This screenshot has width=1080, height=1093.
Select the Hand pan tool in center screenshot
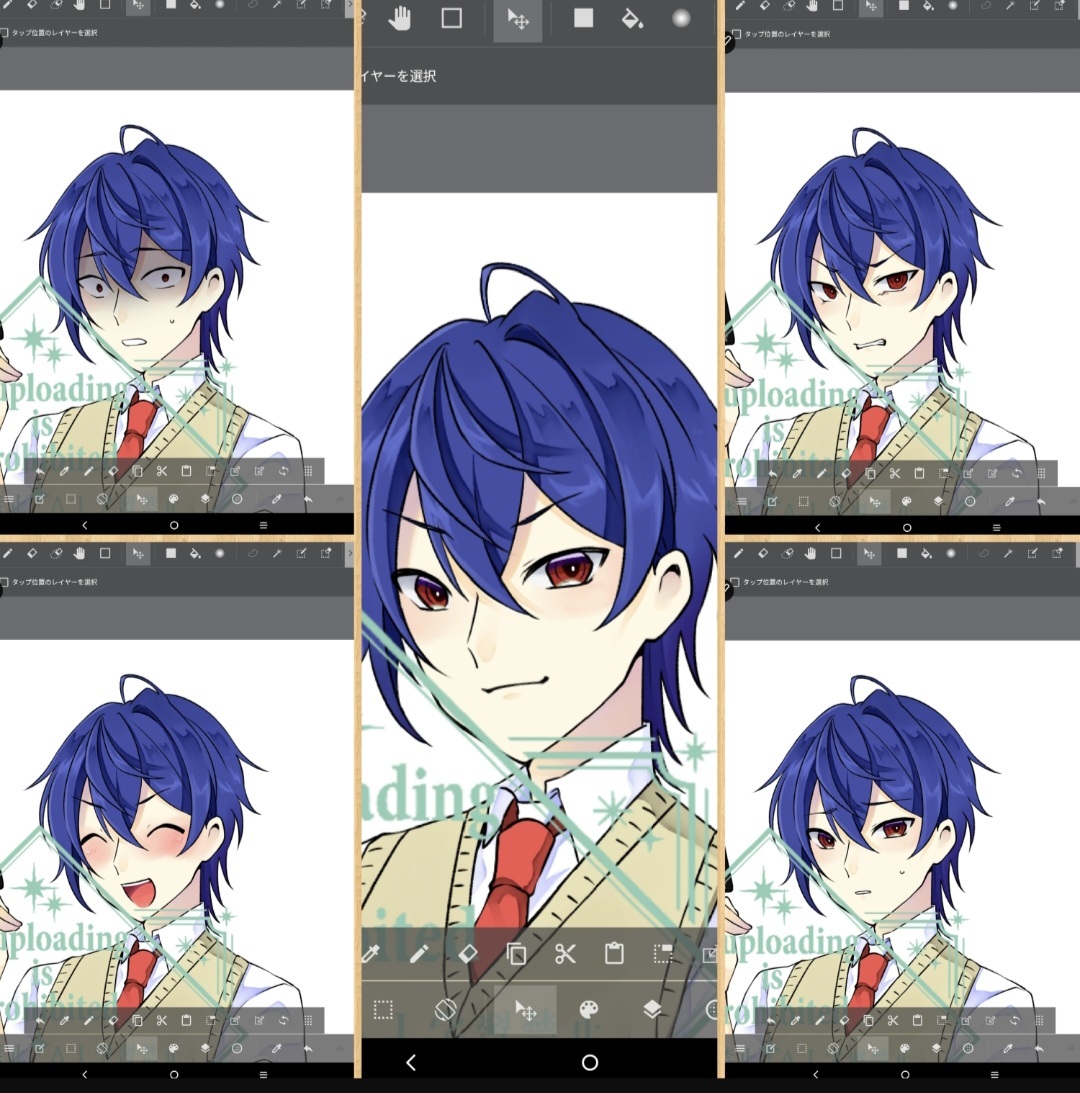pos(400,19)
